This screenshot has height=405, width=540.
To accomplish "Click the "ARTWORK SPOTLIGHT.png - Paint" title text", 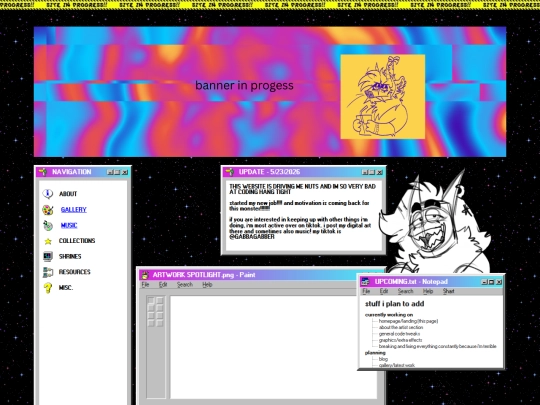I will [x=204, y=275].
